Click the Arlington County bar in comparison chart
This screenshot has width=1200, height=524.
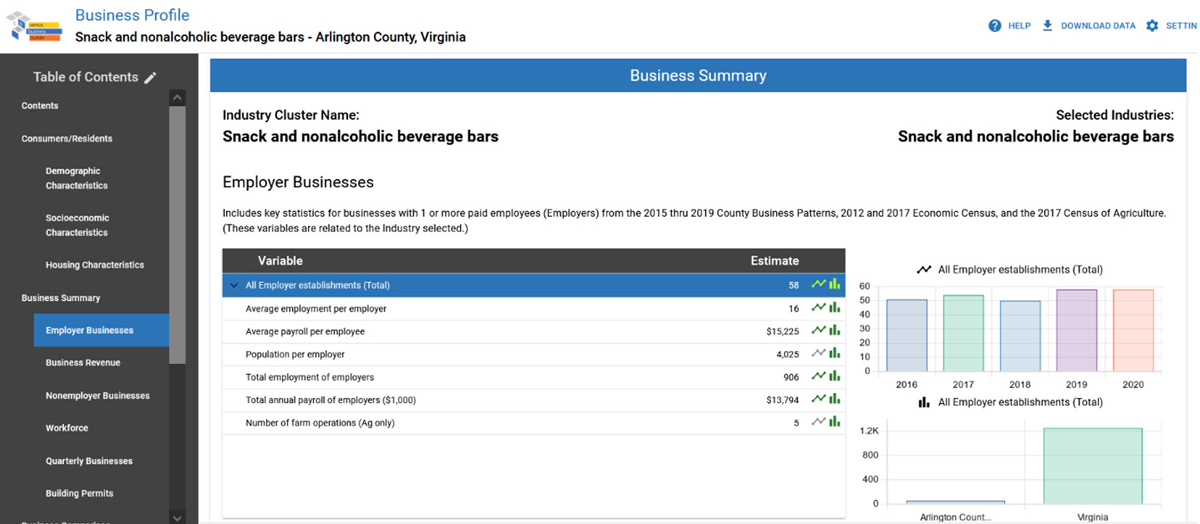click(x=955, y=502)
